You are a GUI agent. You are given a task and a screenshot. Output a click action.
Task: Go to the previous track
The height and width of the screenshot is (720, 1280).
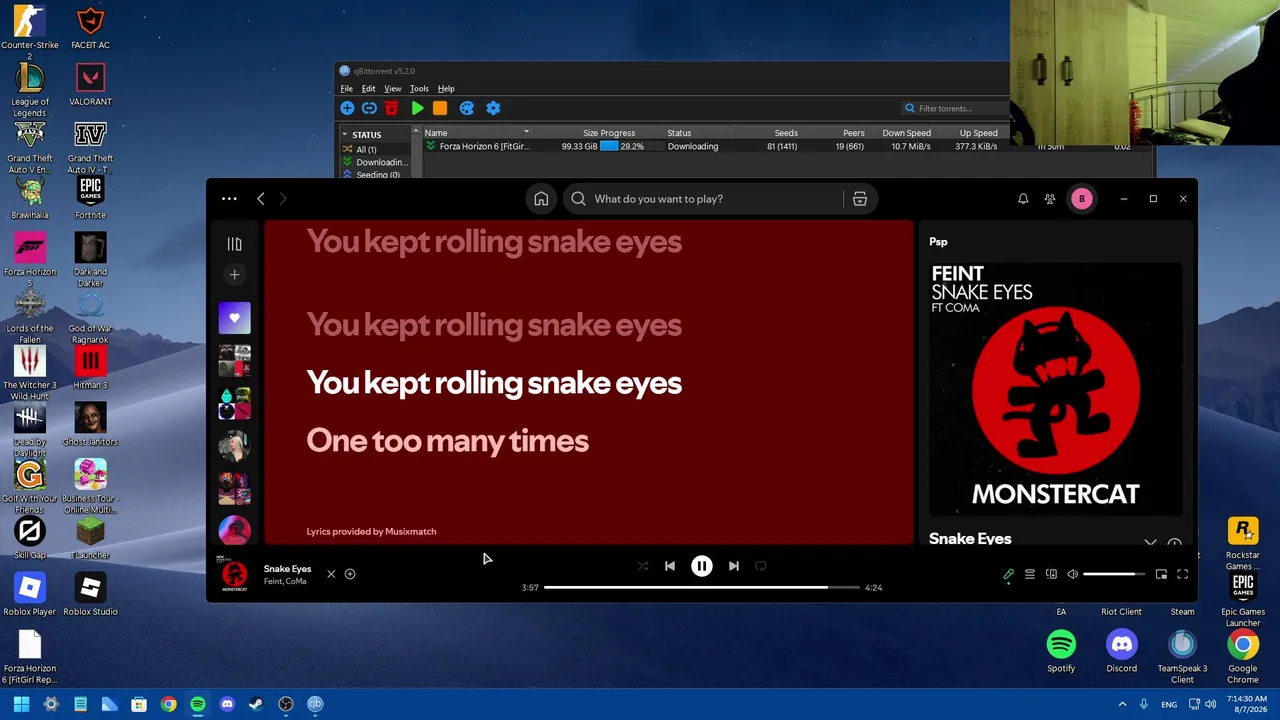(x=670, y=566)
